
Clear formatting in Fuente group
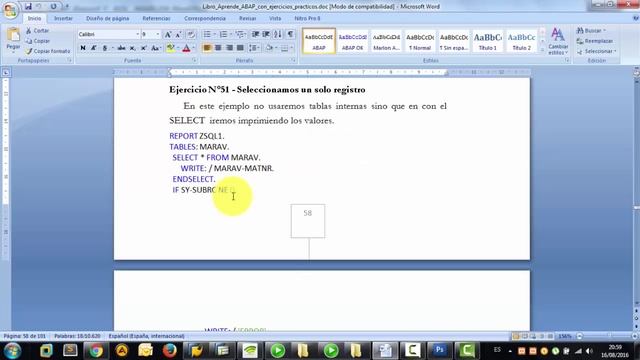[x=191, y=35]
